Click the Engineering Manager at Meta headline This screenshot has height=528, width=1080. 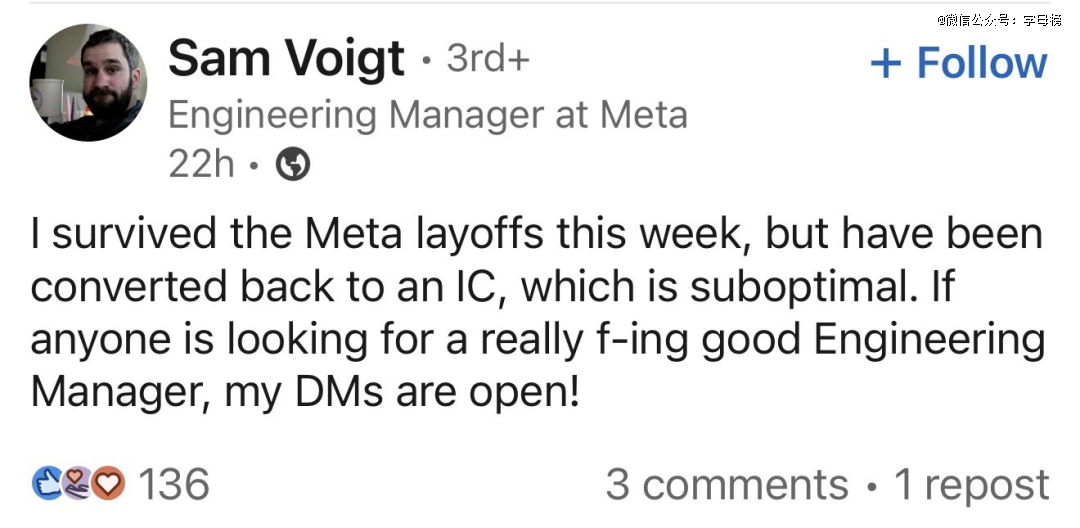pyautogui.click(x=428, y=115)
